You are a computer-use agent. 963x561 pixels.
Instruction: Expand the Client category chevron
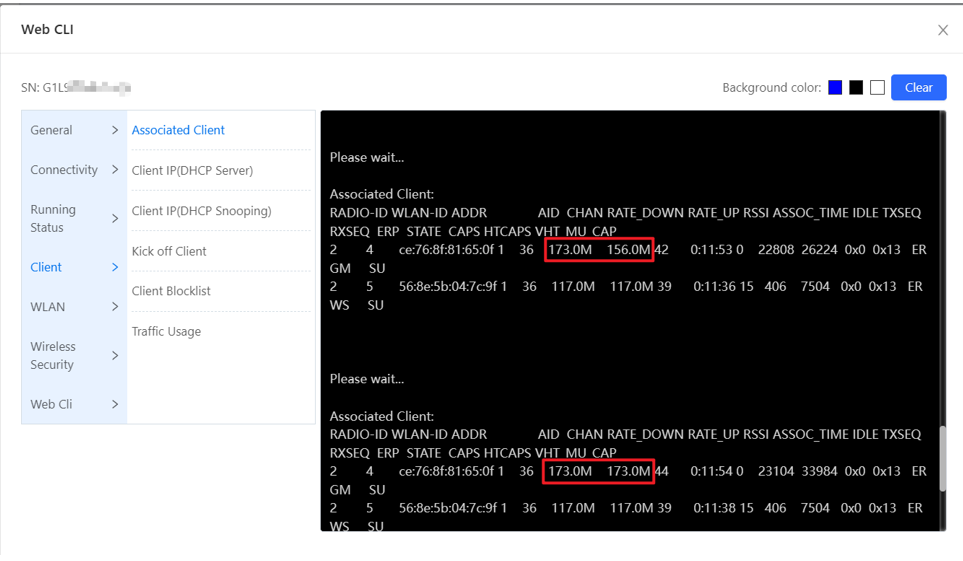point(115,267)
